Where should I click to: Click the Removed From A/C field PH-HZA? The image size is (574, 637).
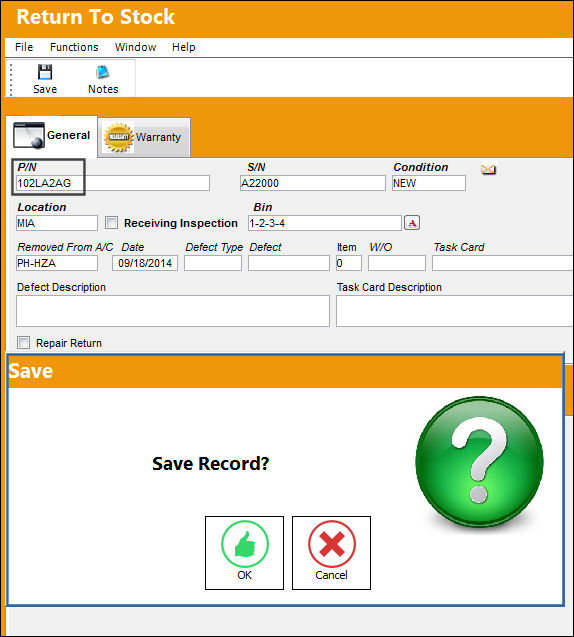coord(57,263)
